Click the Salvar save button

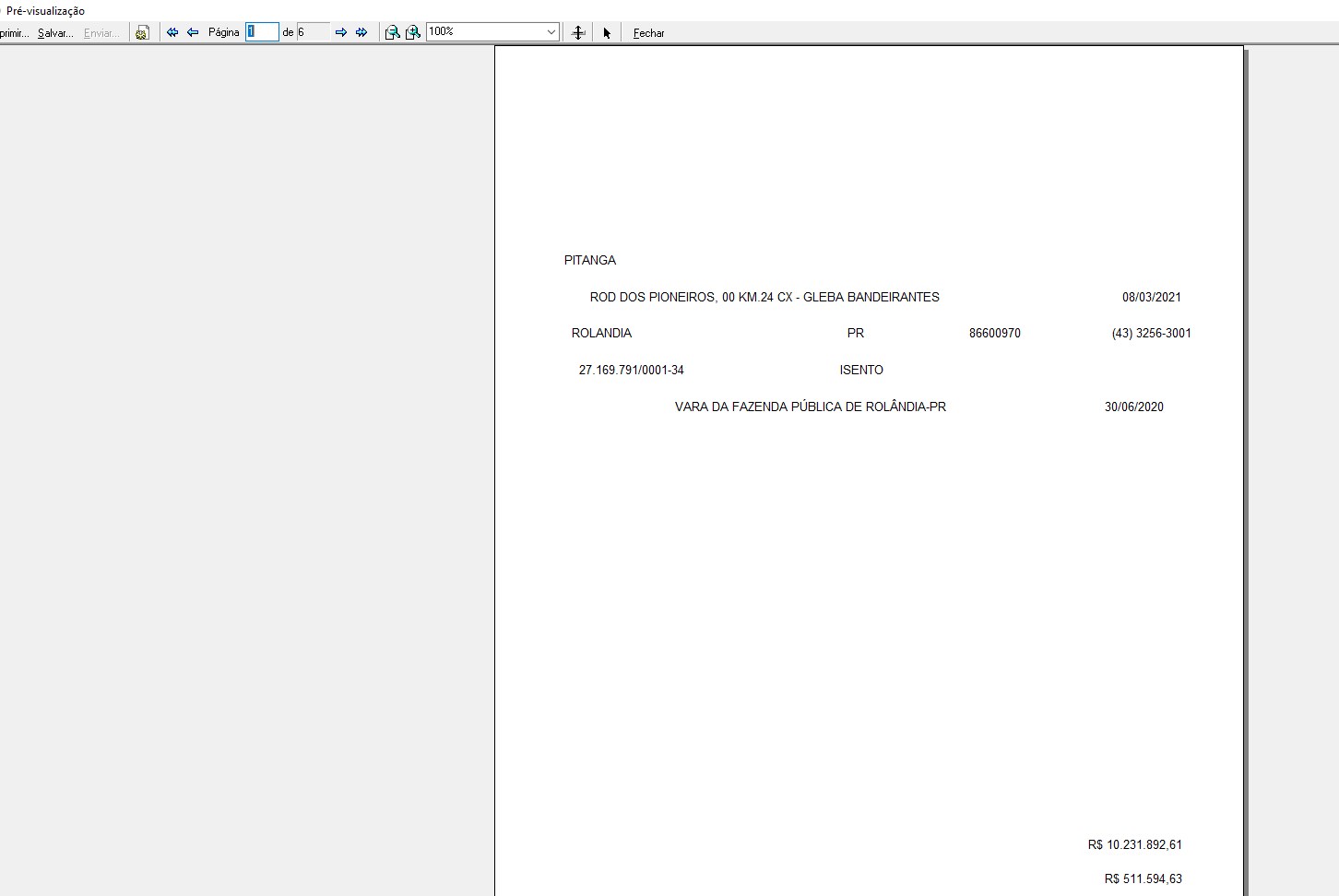(x=55, y=32)
